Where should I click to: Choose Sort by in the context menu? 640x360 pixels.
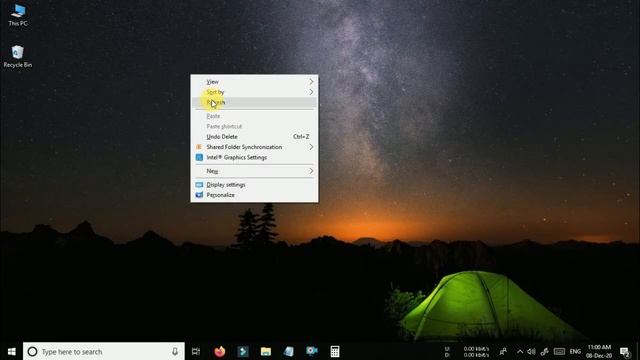pyautogui.click(x=254, y=92)
